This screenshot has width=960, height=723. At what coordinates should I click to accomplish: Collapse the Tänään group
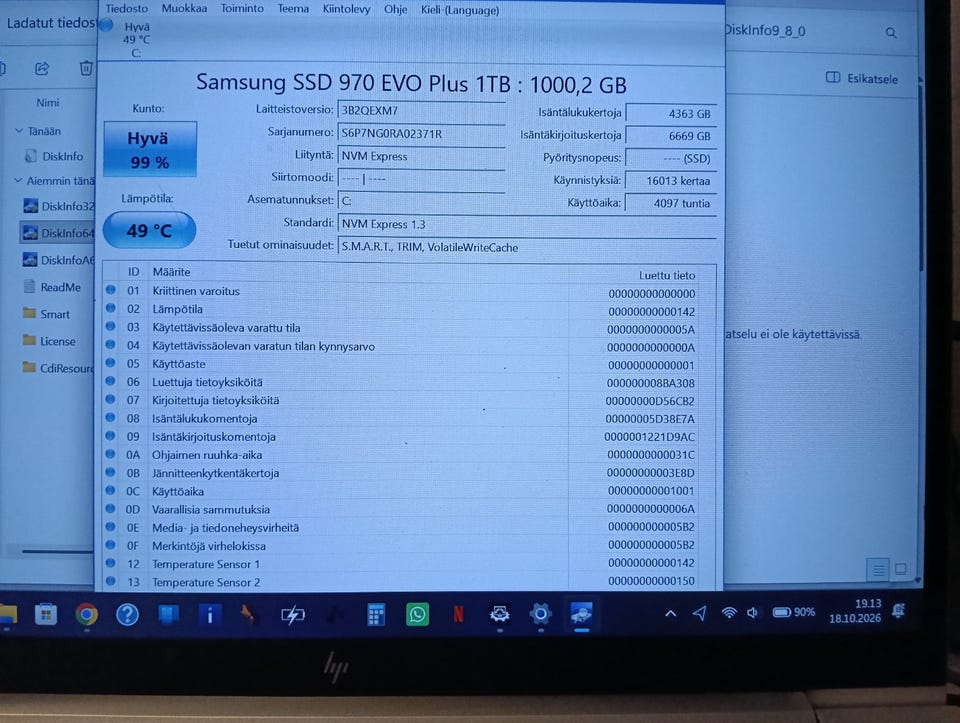tap(18, 130)
